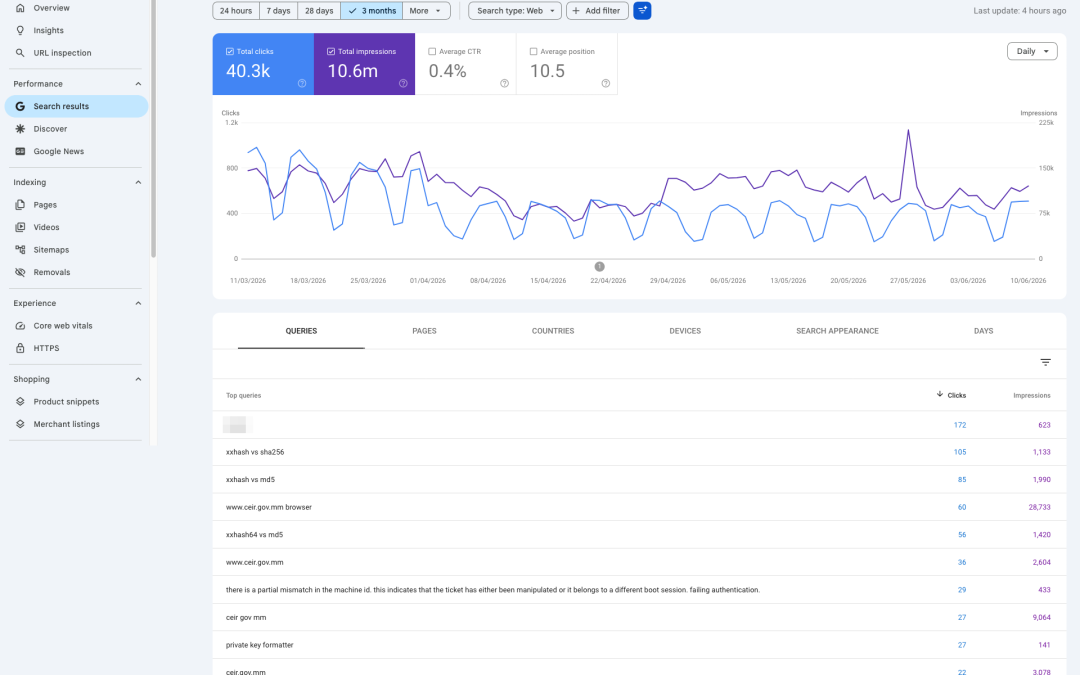Click the help icon on Total clicks card

click(302, 83)
